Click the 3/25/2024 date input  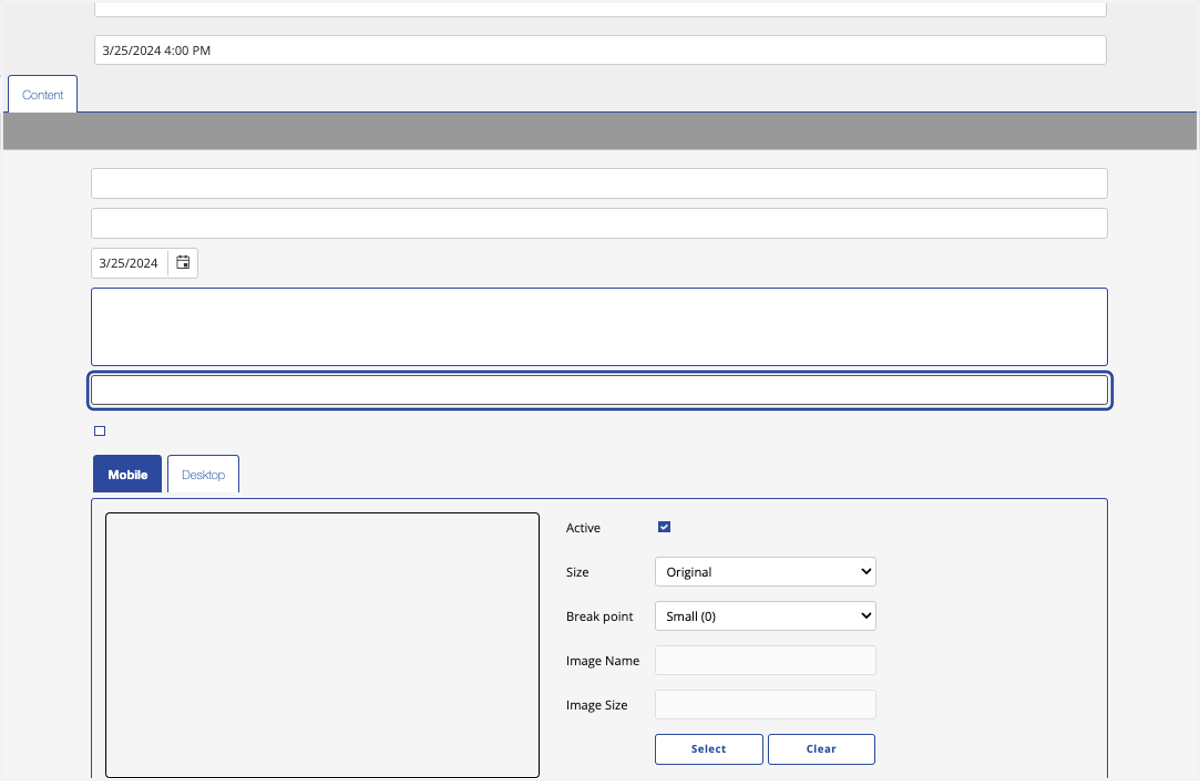129,263
